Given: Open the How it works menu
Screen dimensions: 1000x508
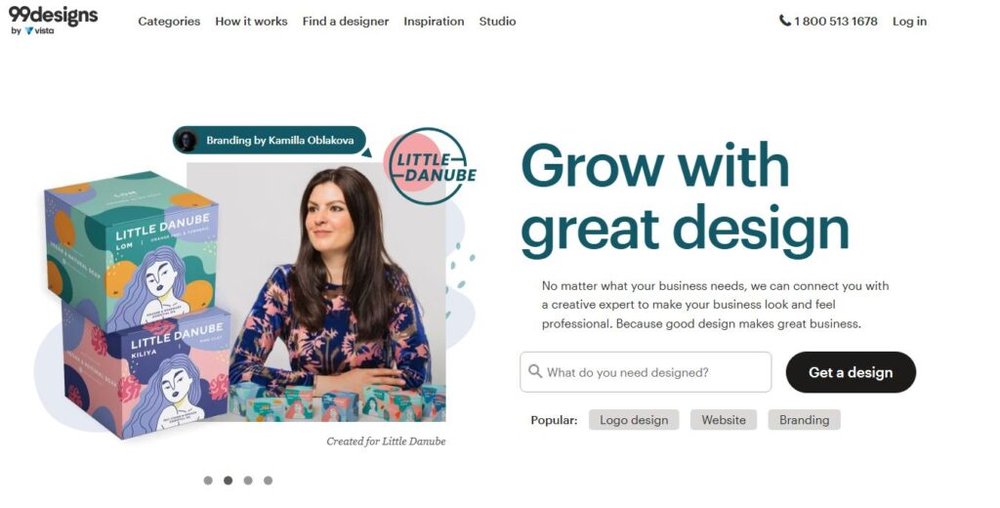Looking at the screenshot, I should (251, 21).
